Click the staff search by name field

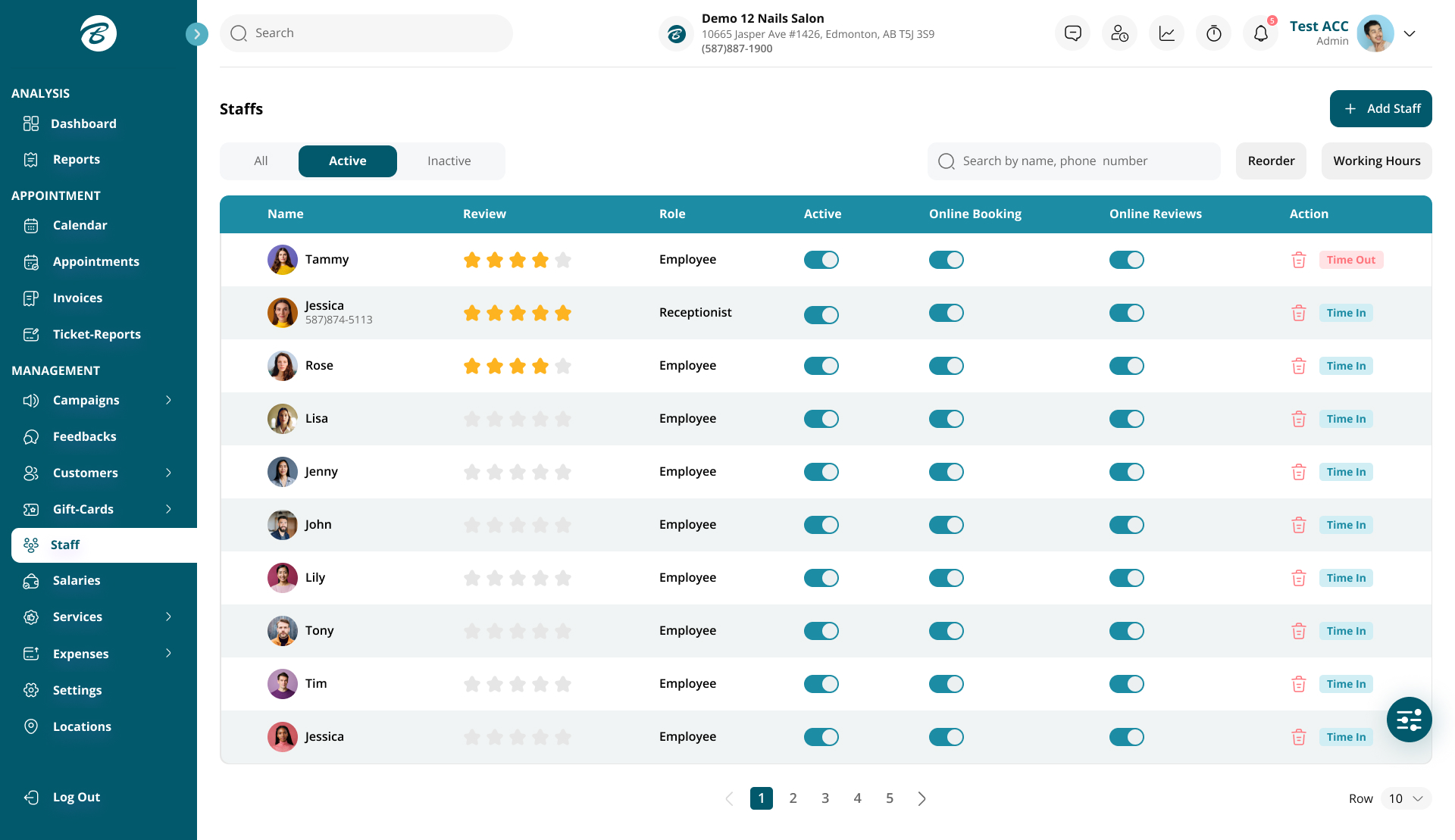click(x=1073, y=161)
